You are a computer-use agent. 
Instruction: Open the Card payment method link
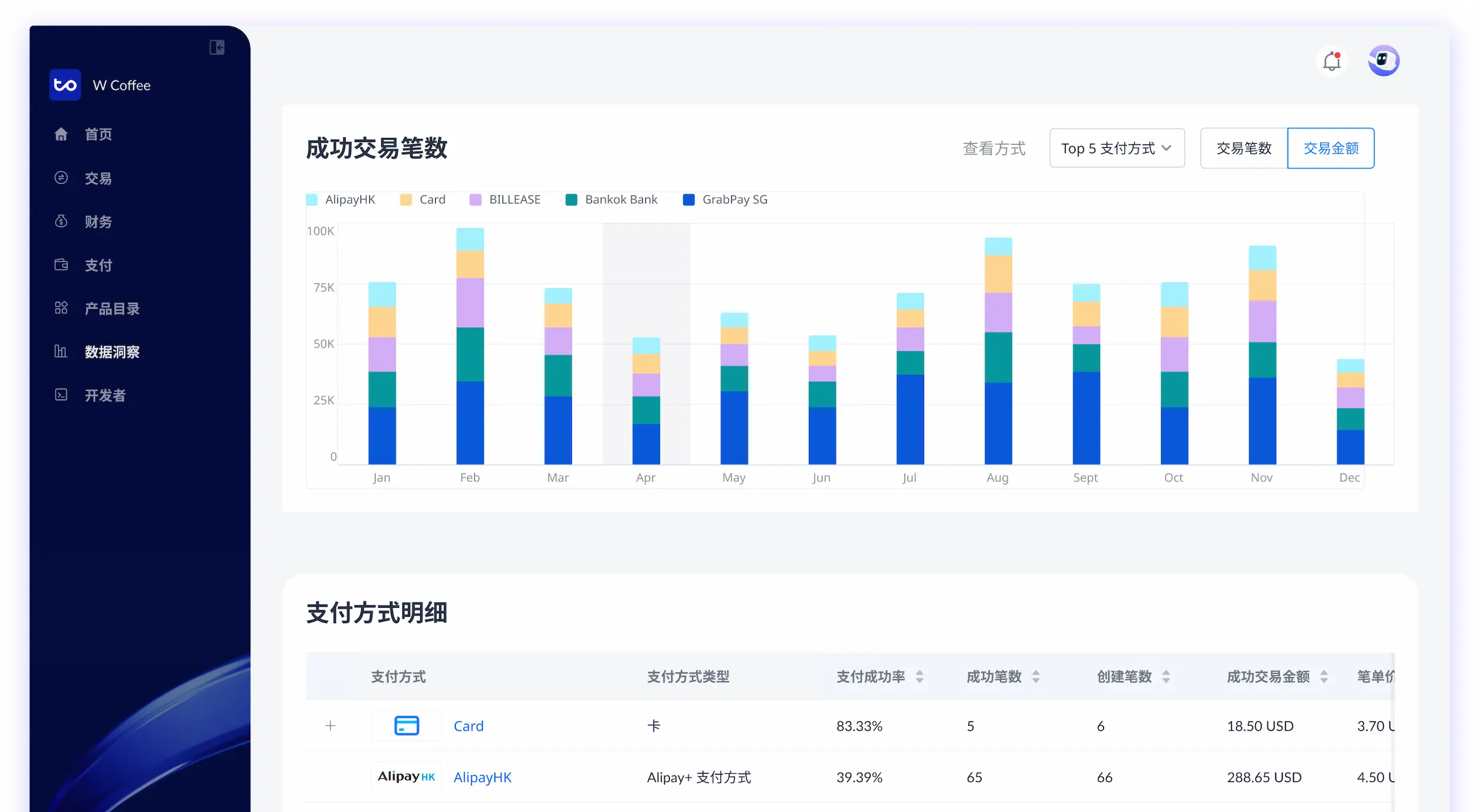(x=468, y=726)
